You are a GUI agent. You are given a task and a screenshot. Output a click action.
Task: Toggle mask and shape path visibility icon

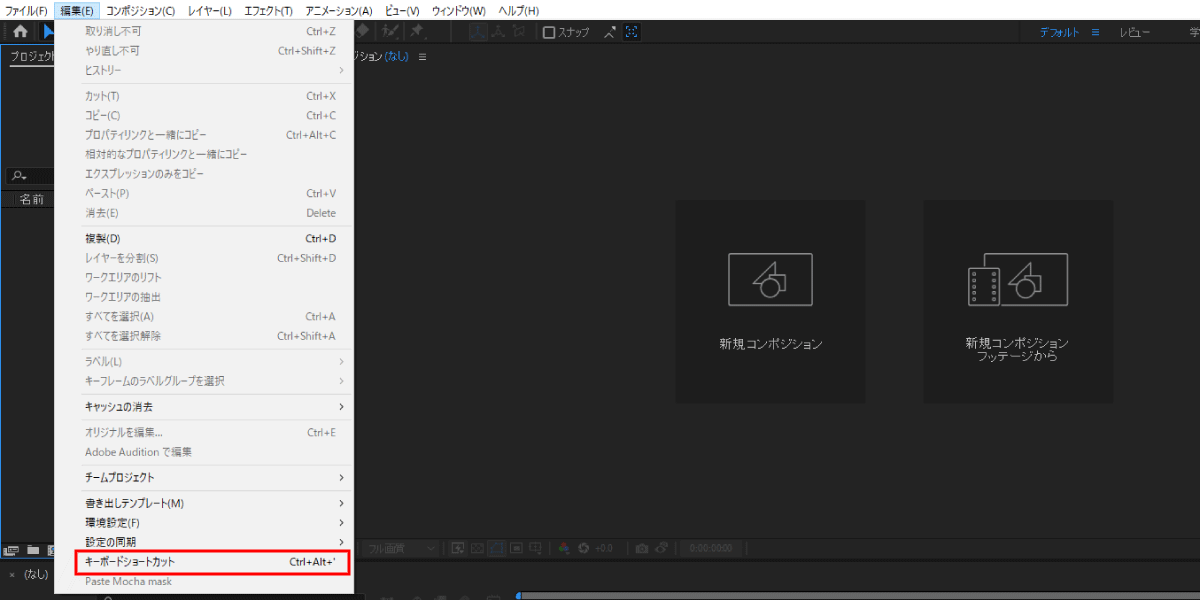497,548
